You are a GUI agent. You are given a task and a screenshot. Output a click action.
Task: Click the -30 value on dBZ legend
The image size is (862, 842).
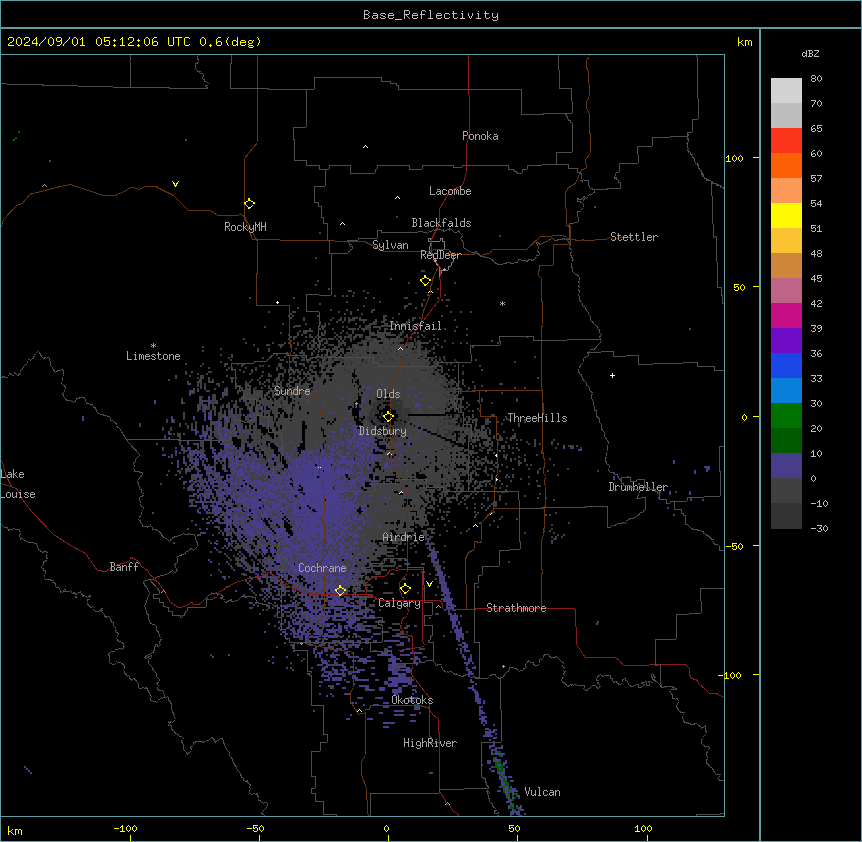(819, 529)
